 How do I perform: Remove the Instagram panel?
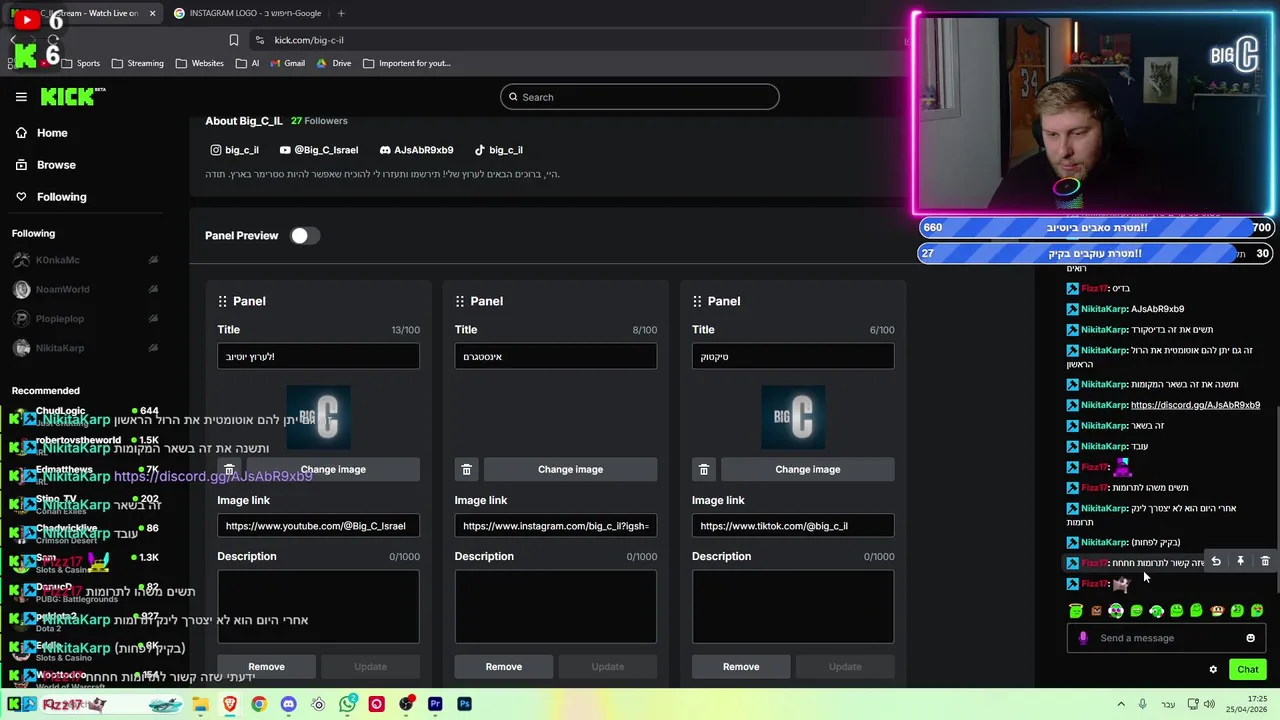coord(503,666)
